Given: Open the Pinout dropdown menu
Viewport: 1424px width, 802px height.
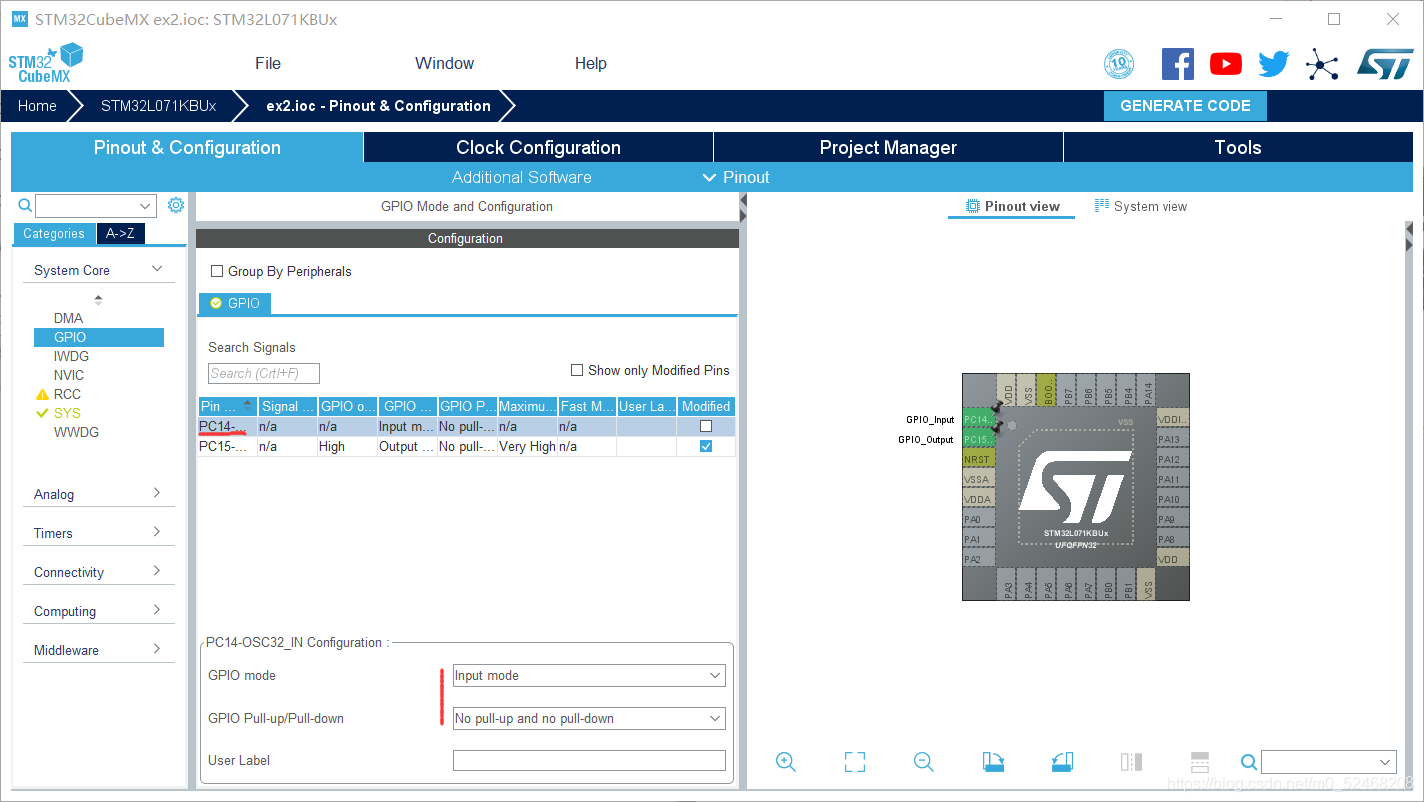Looking at the screenshot, I should coord(736,177).
